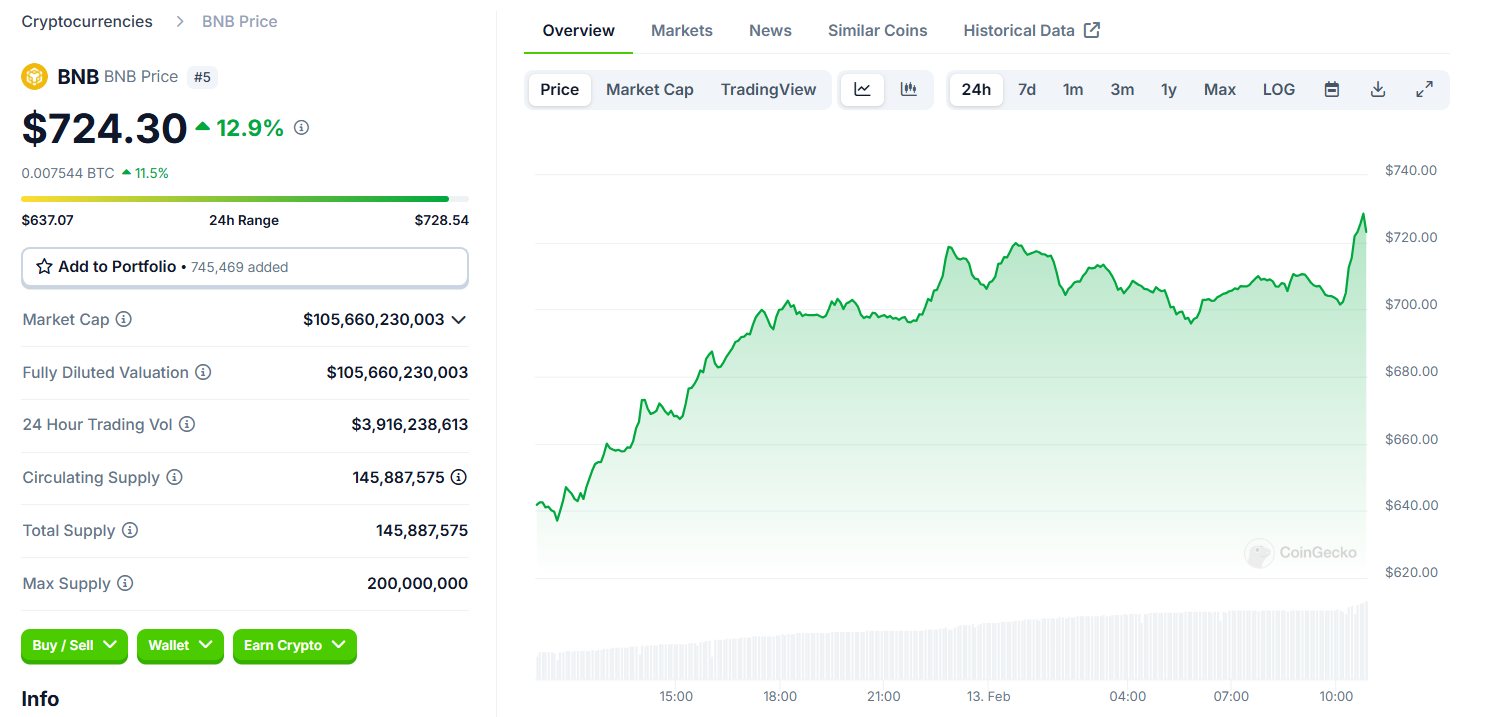Click the BNB Price breadcrumb
This screenshot has height=717, width=1492.
point(240,21)
